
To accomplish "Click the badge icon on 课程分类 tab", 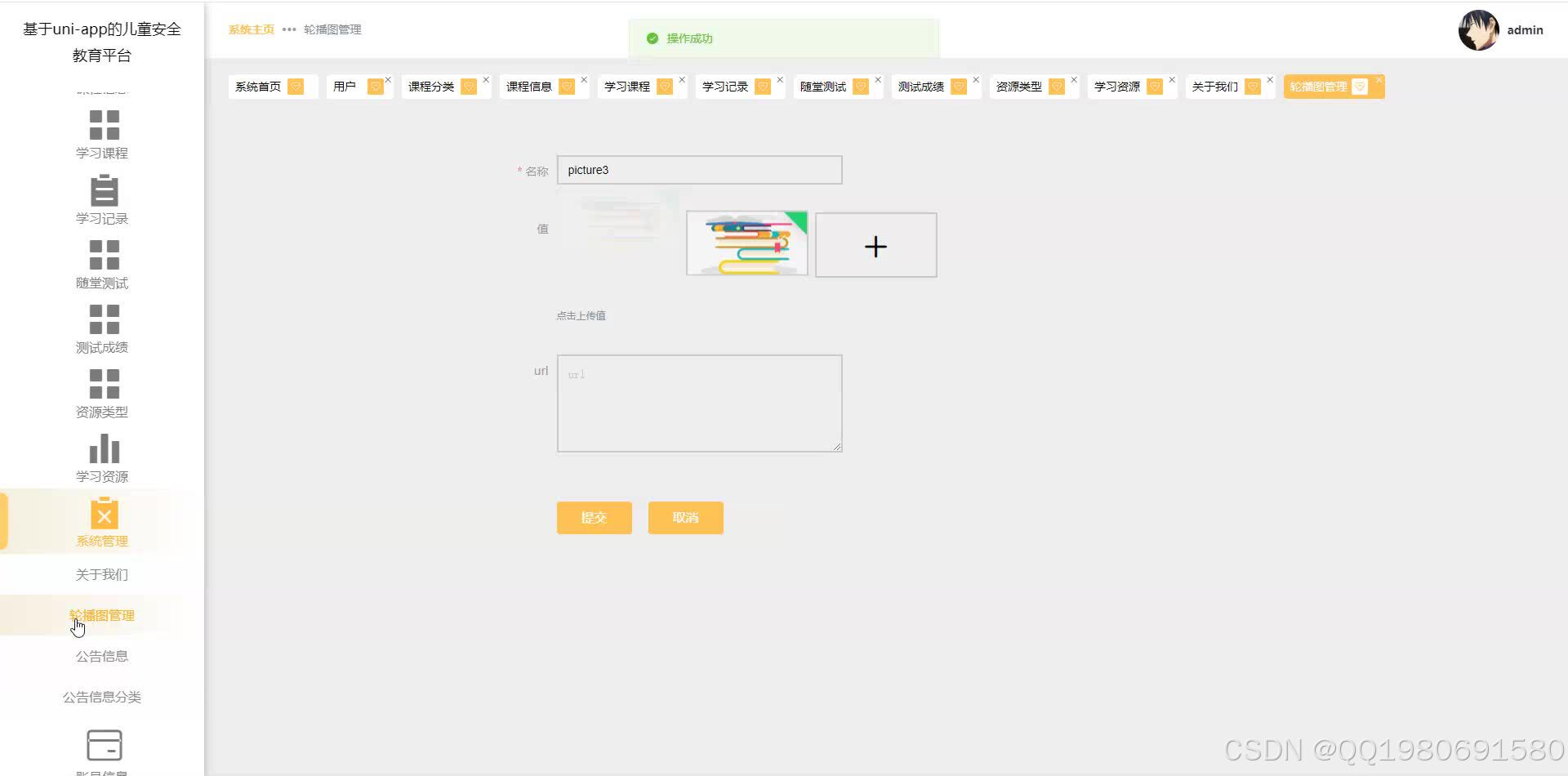I will coord(469,87).
